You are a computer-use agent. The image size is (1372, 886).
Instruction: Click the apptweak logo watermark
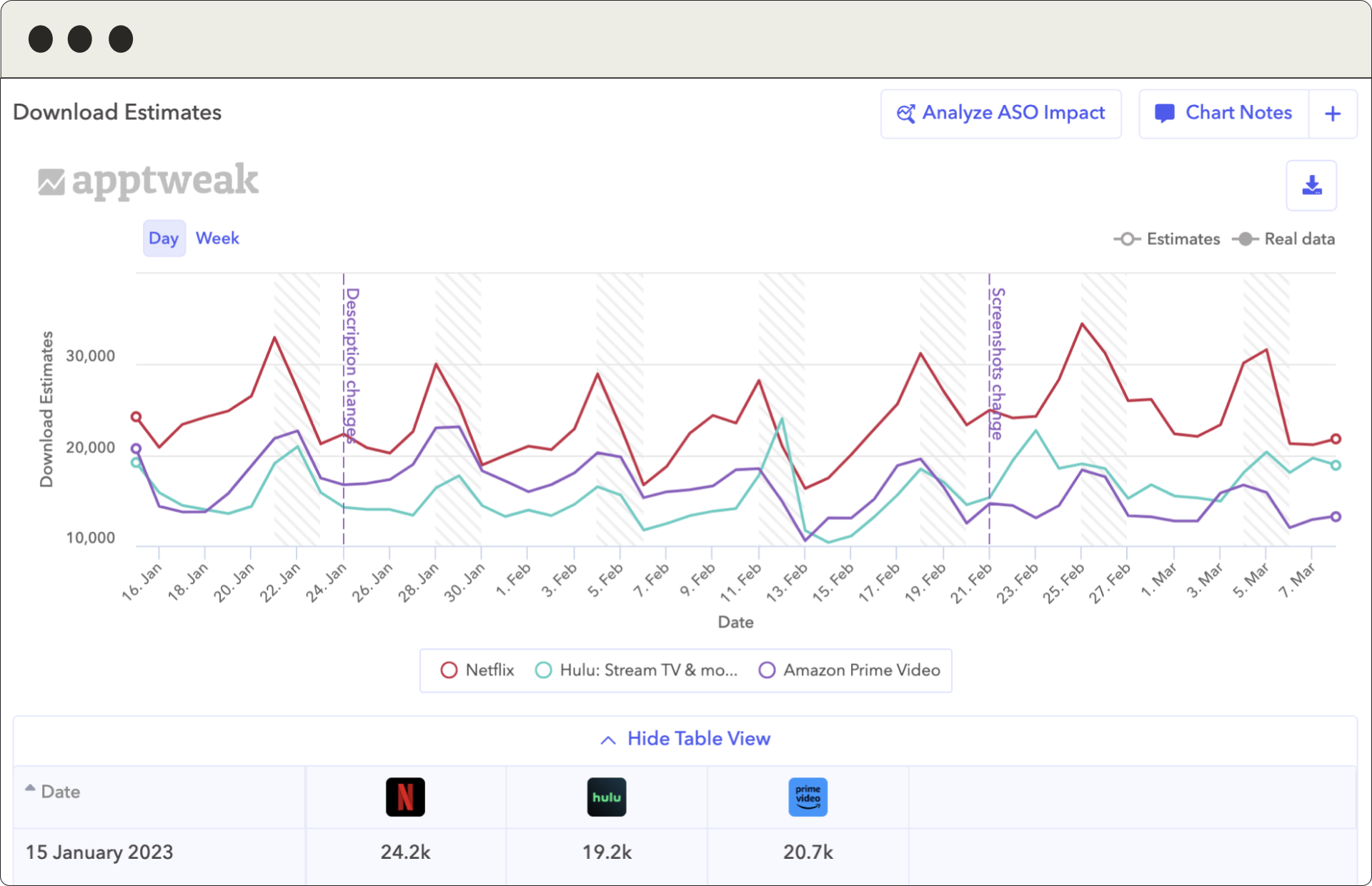point(148,180)
